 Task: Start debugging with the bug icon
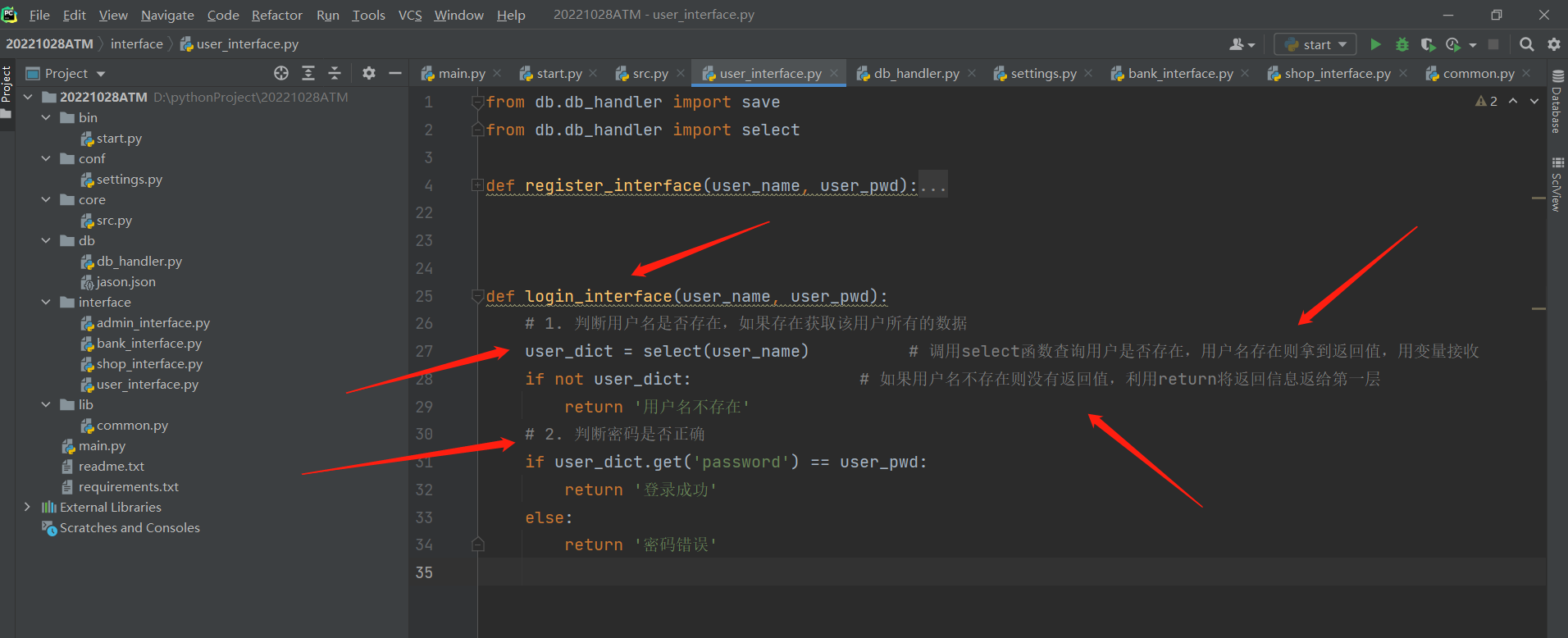1402,44
